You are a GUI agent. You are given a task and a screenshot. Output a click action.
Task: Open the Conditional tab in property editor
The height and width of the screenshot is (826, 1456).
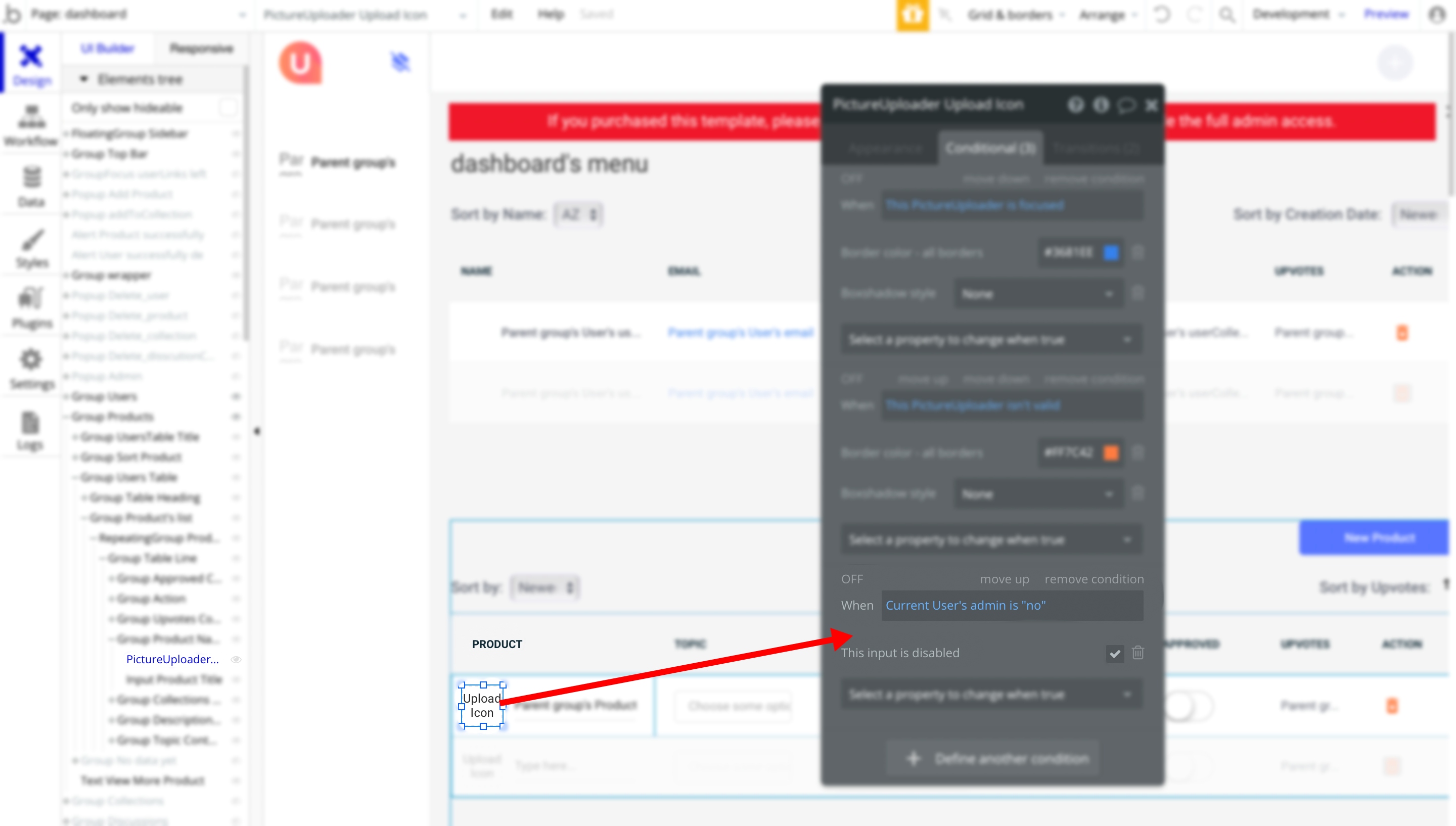[990, 148]
